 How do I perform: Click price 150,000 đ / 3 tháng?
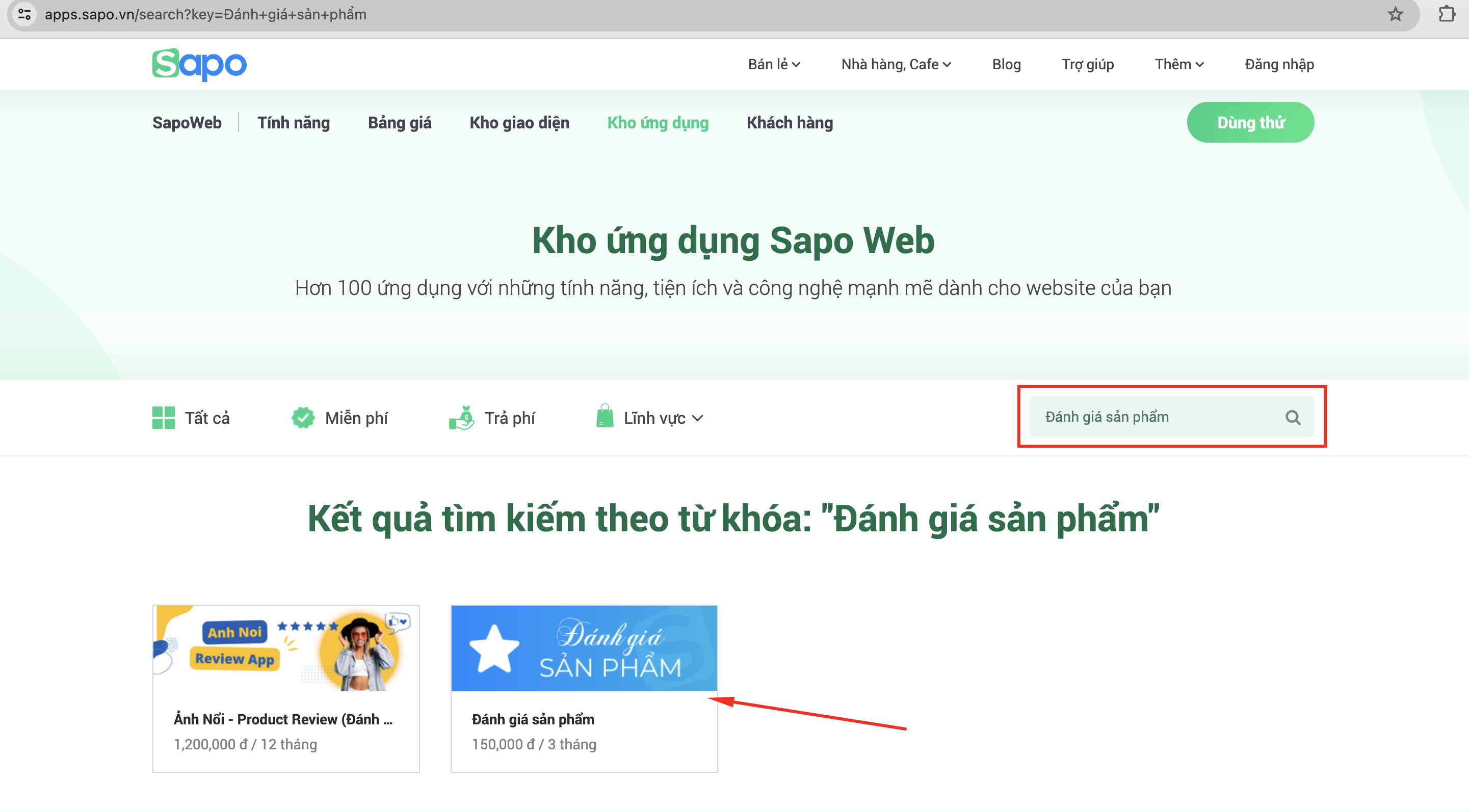[534, 744]
